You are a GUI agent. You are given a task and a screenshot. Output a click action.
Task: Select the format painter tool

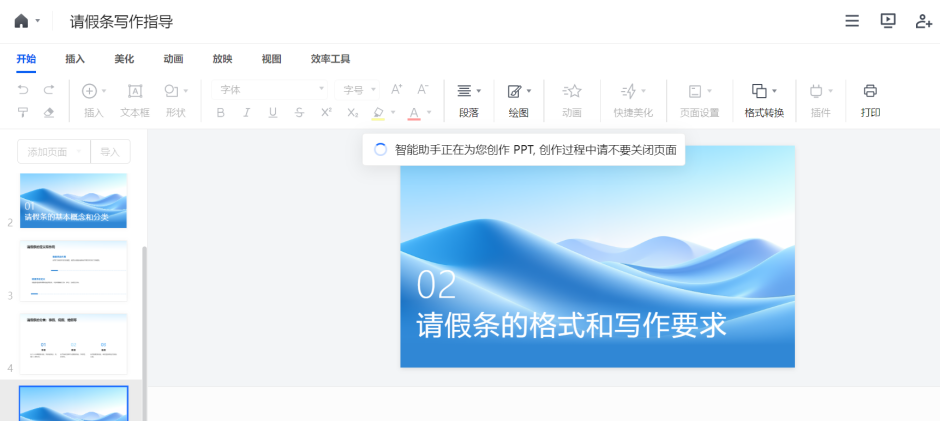(24, 112)
